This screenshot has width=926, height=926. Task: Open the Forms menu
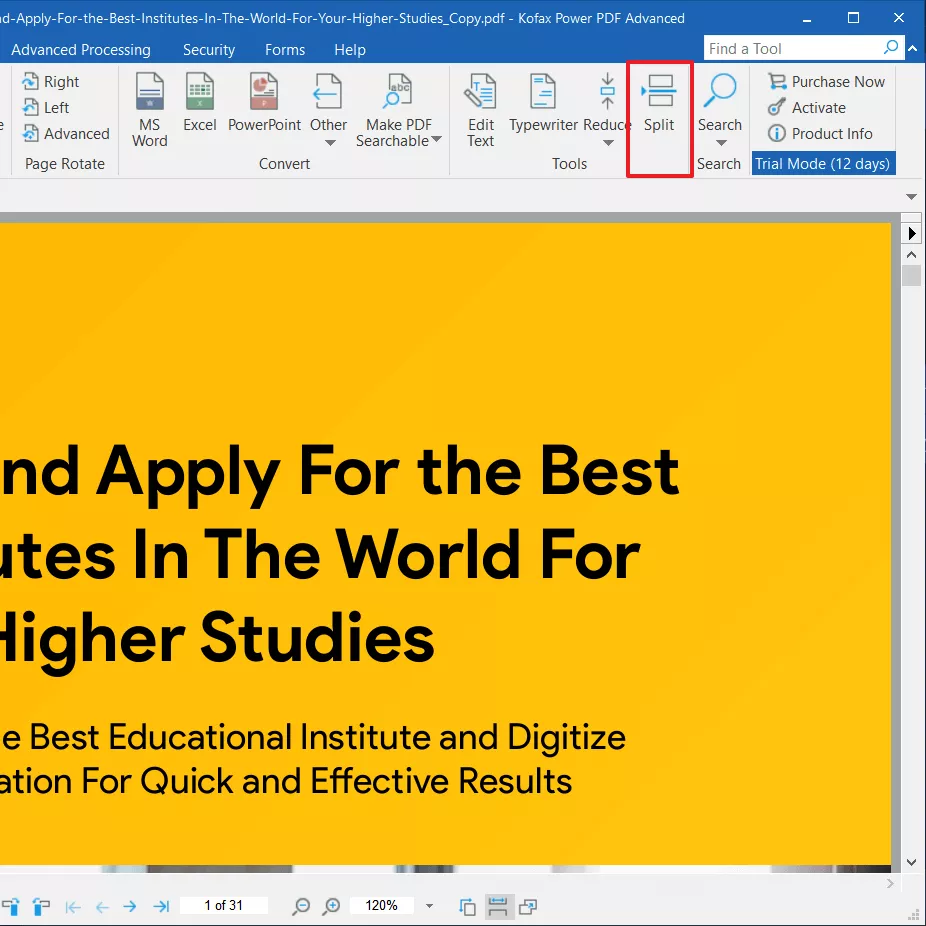pyautogui.click(x=285, y=49)
